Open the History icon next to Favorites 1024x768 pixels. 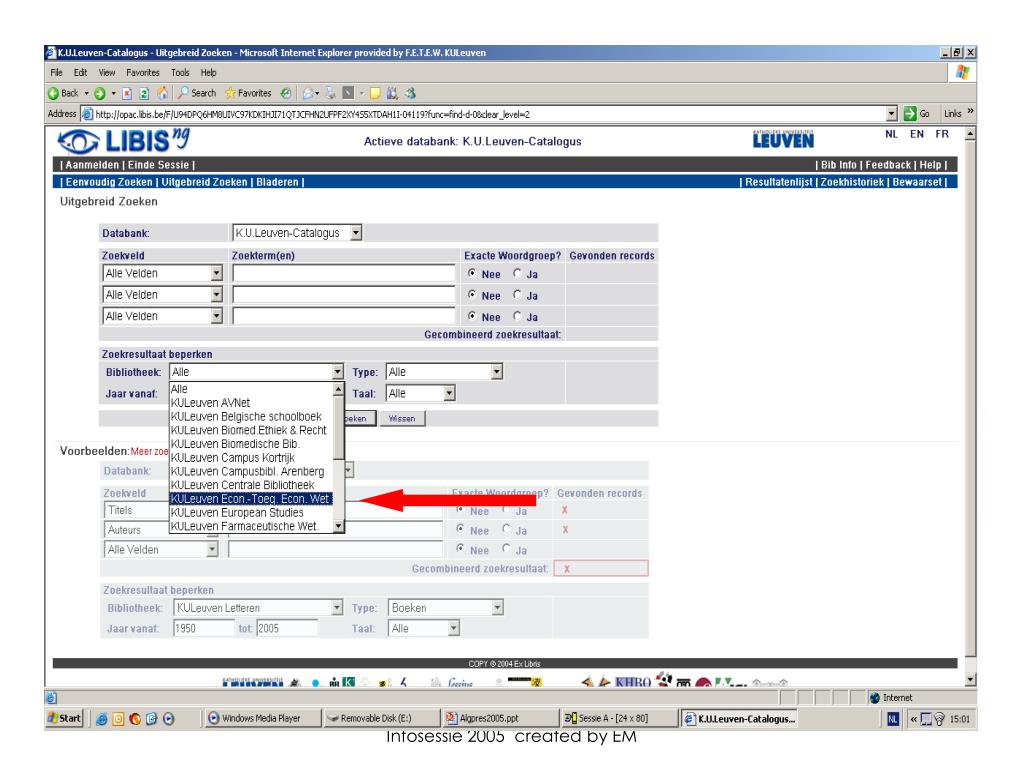pyautogui.click(x=286, y=93)
